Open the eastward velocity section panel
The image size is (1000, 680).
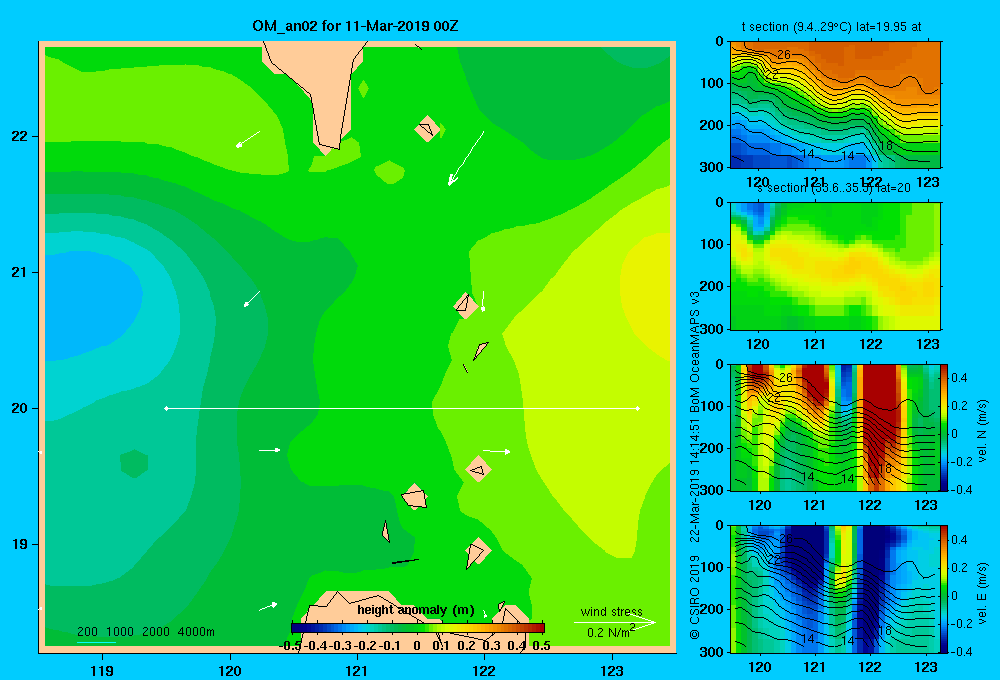pyautogui.click(x=835, y=589)
